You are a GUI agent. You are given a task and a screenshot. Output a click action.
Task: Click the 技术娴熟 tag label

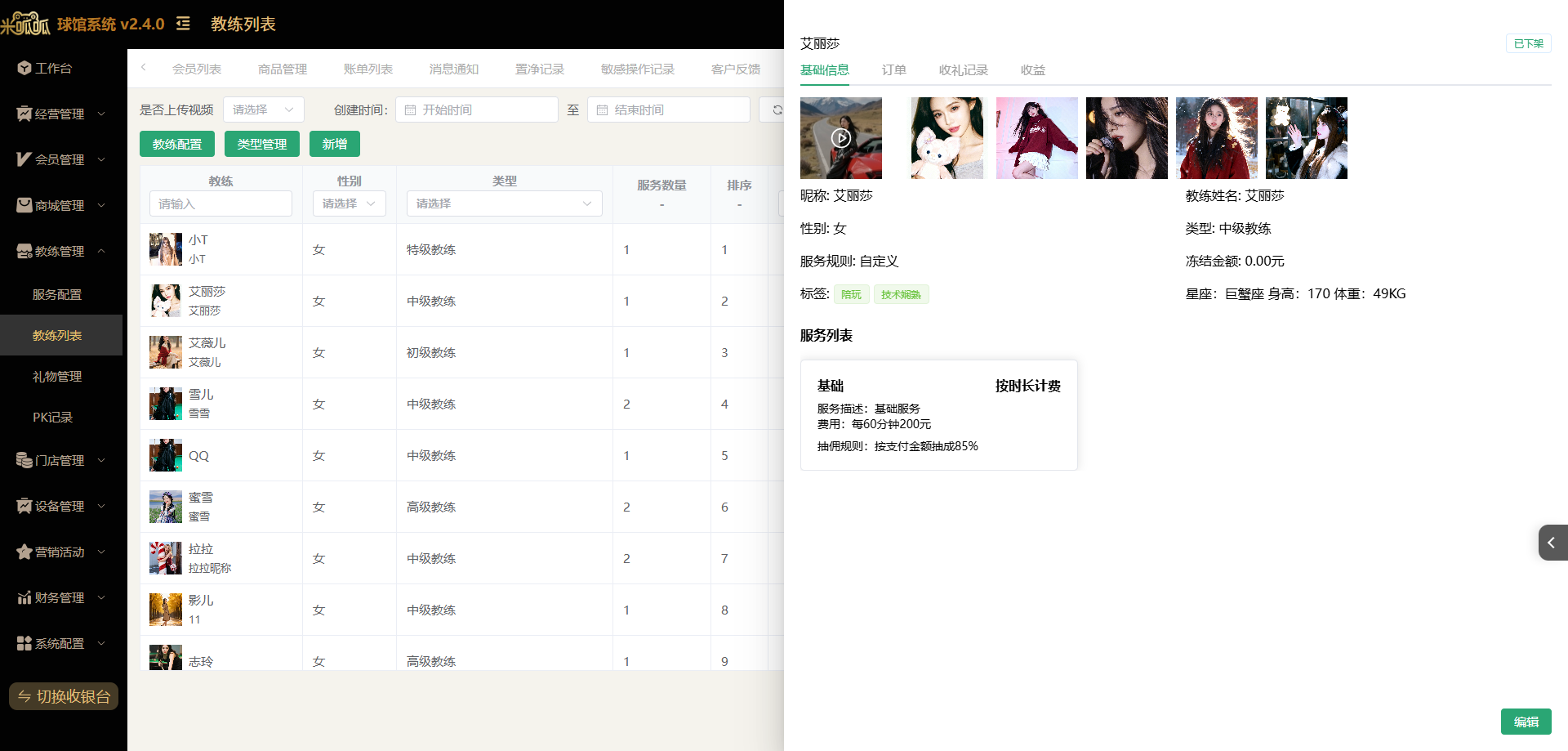[x=901, y=294]
